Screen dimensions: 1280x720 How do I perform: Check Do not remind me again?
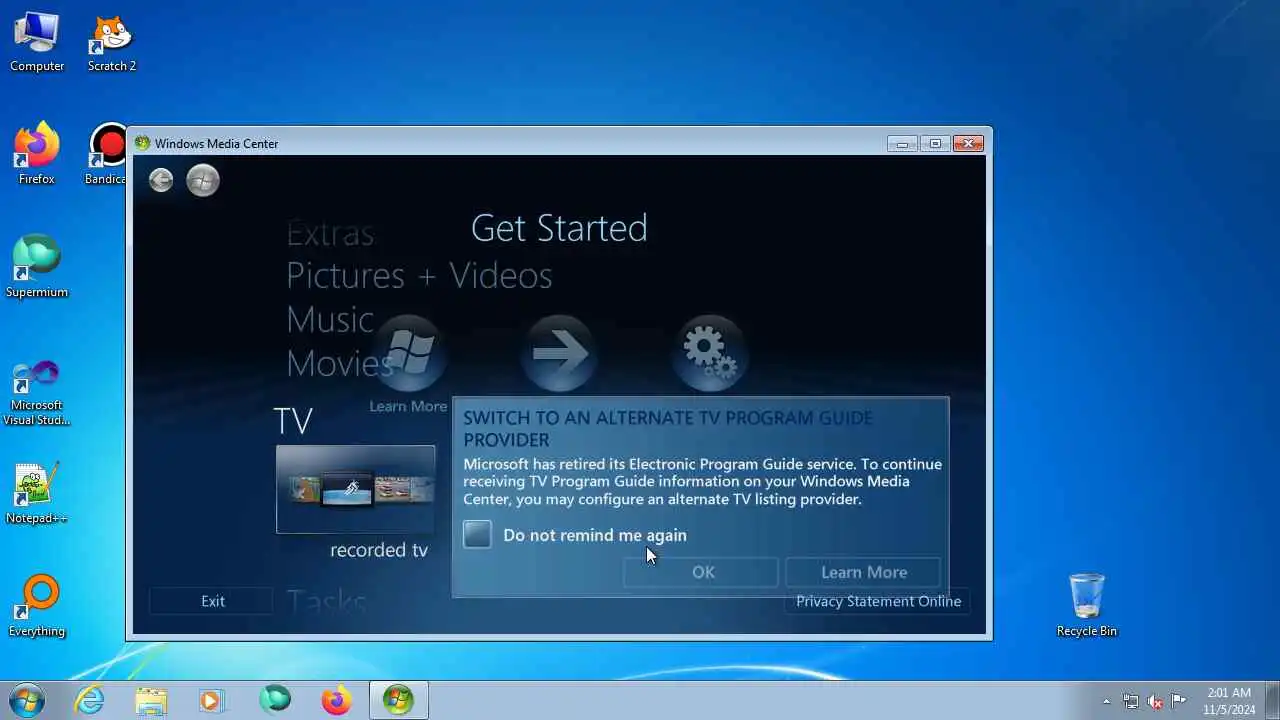pos(478,535)
